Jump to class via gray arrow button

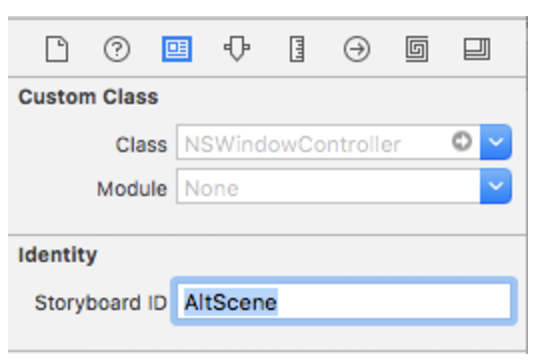(x=461, y=141)
